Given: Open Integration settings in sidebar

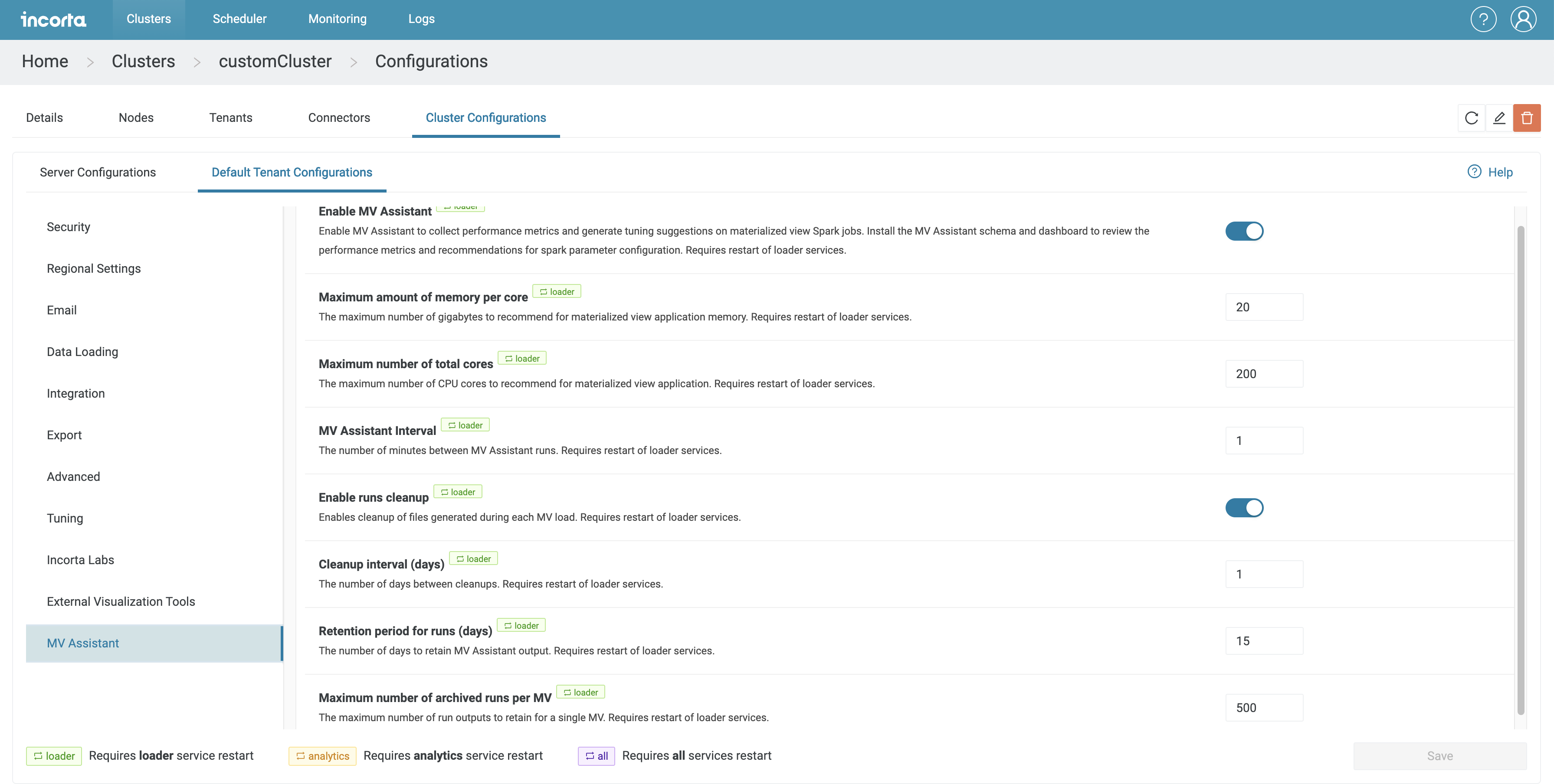Looking at the screenshot, I should 154,394.
